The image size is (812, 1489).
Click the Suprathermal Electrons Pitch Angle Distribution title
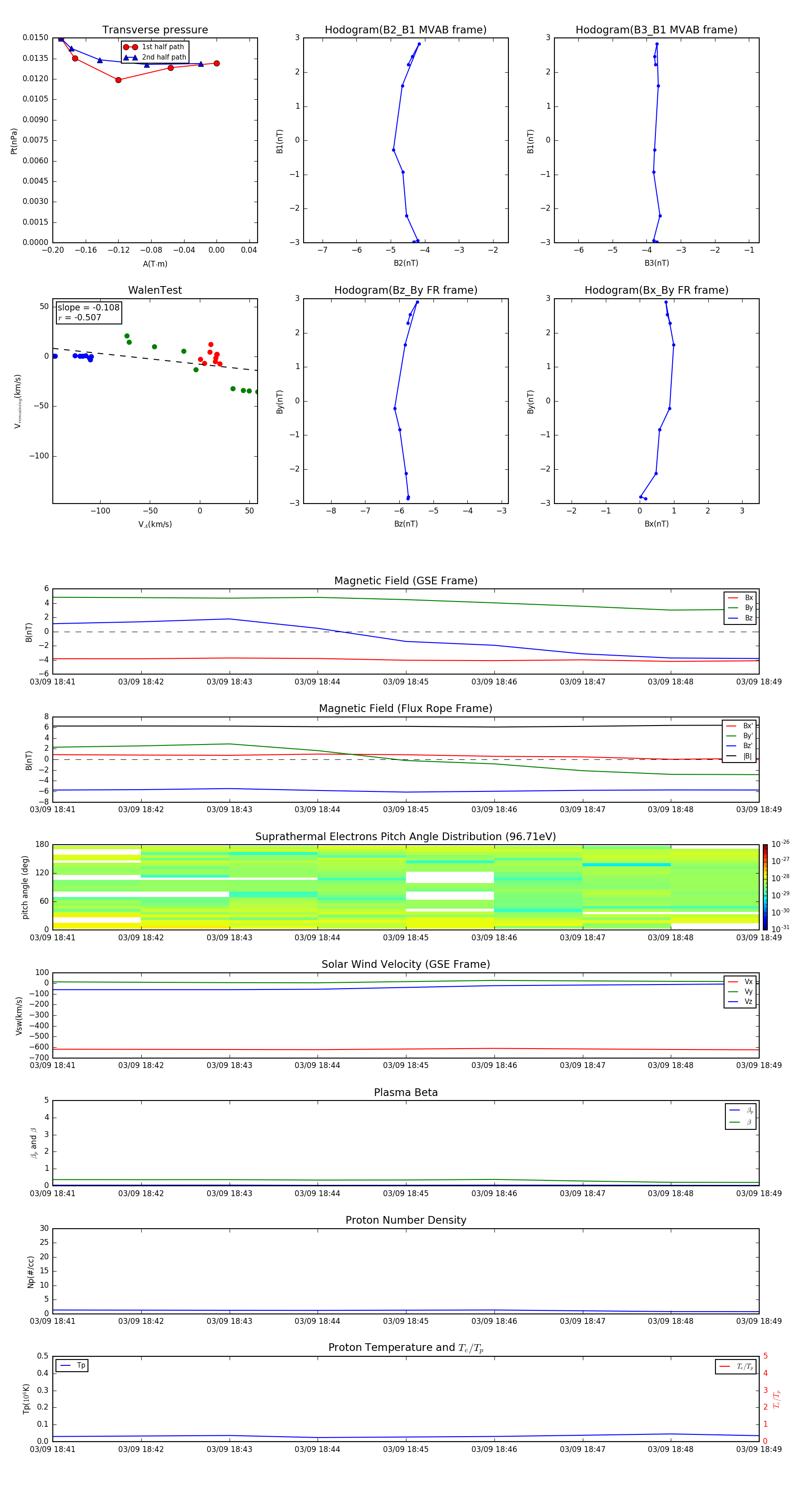coord(406,837)
